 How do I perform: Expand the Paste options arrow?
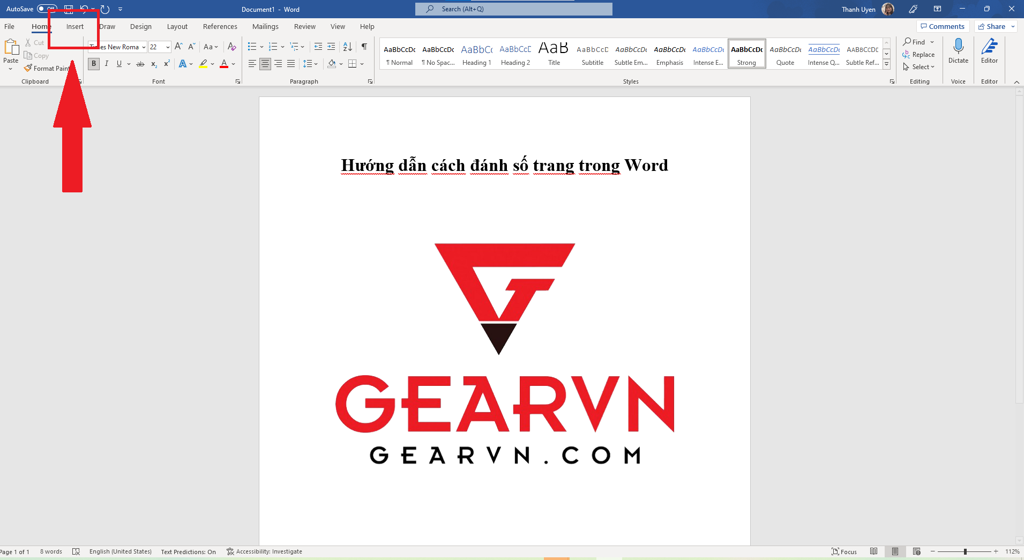click(x=10, y=69)
